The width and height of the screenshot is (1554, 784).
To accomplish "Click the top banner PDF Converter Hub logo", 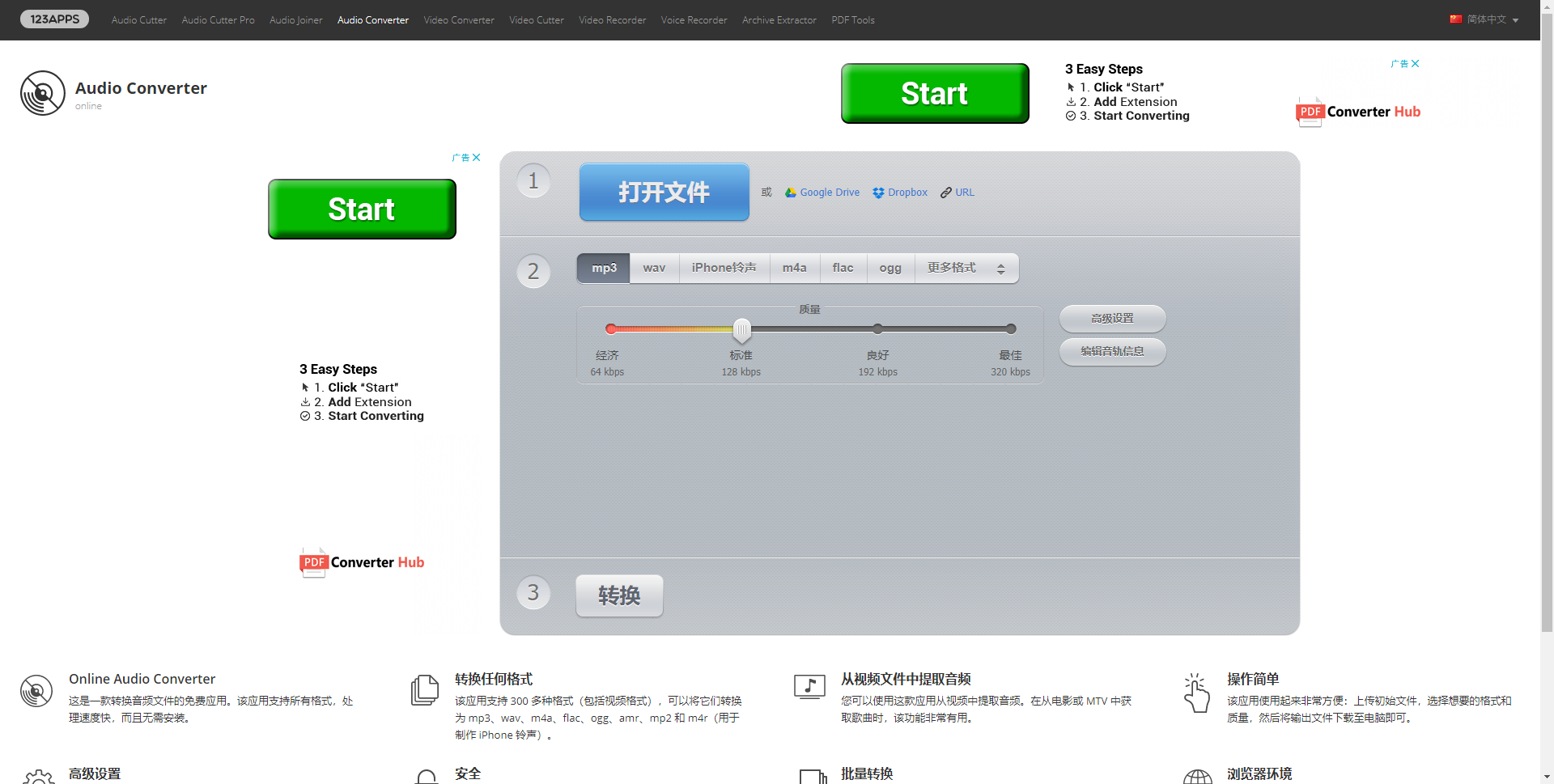I will tap(1358, 112).
